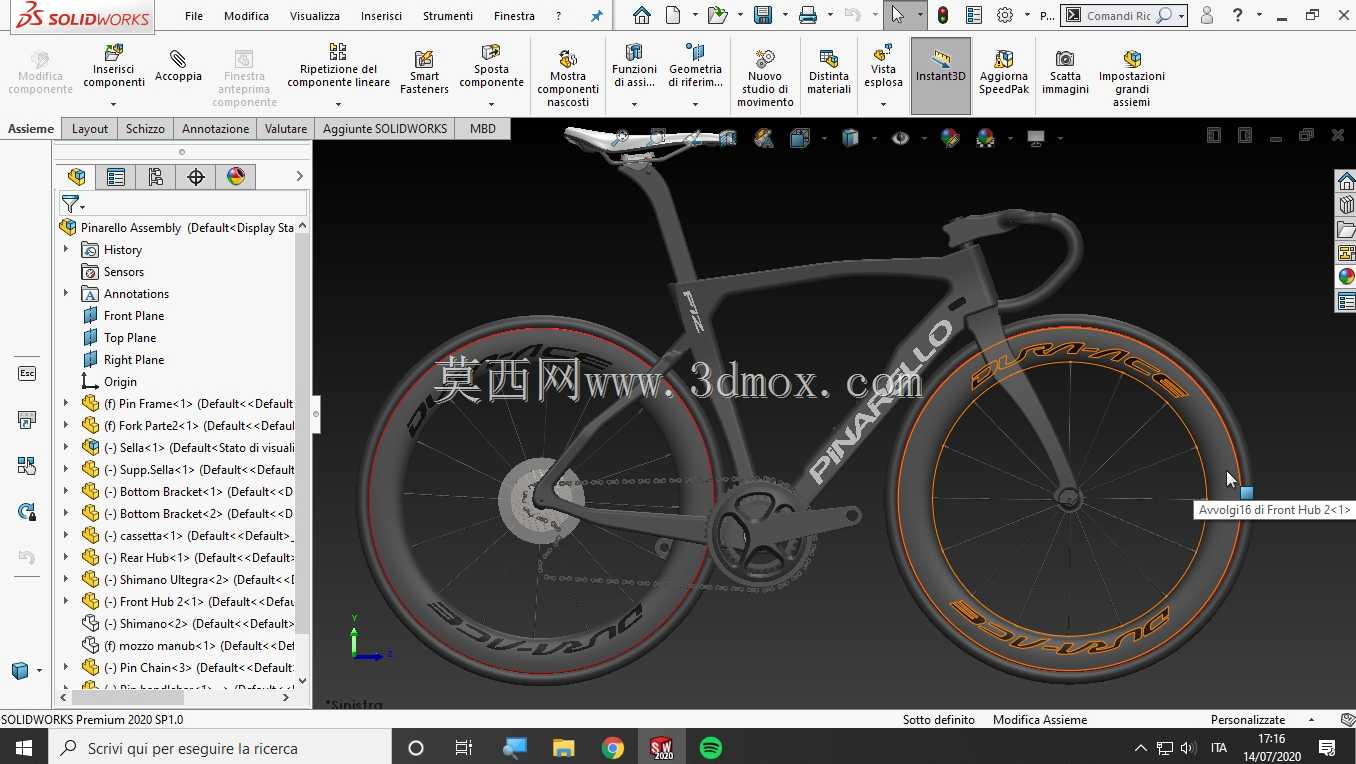This screenshot has height=764, width=1356.
Task: Click the Windows Start button
Action: coord(23,747)
